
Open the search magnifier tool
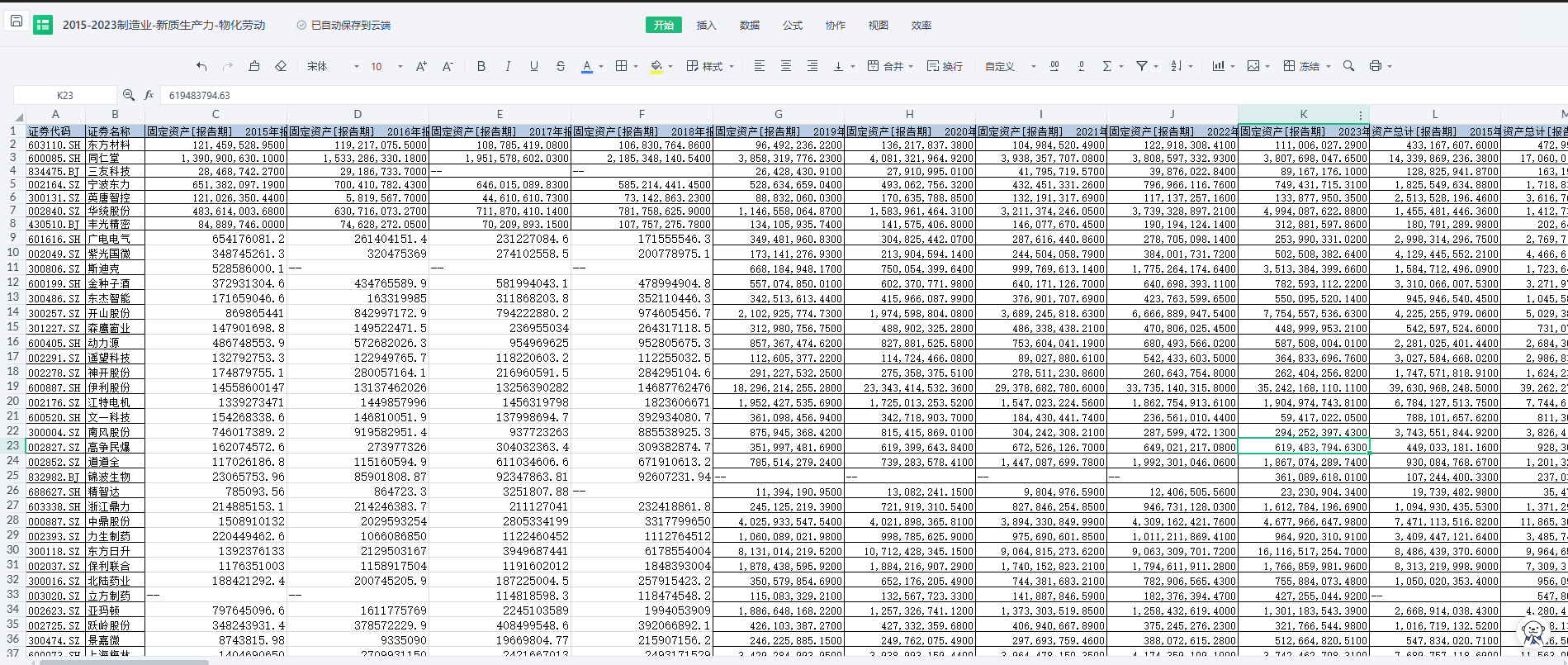1349,66
